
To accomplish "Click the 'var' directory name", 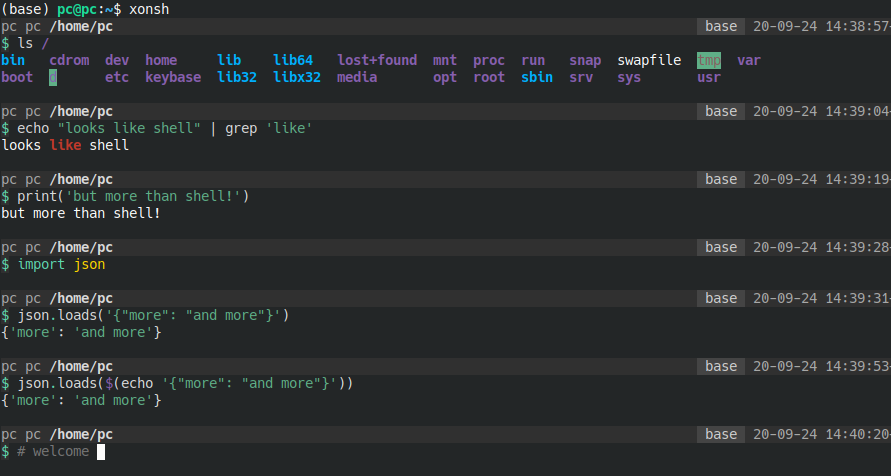I will click(x=749, y=60).
